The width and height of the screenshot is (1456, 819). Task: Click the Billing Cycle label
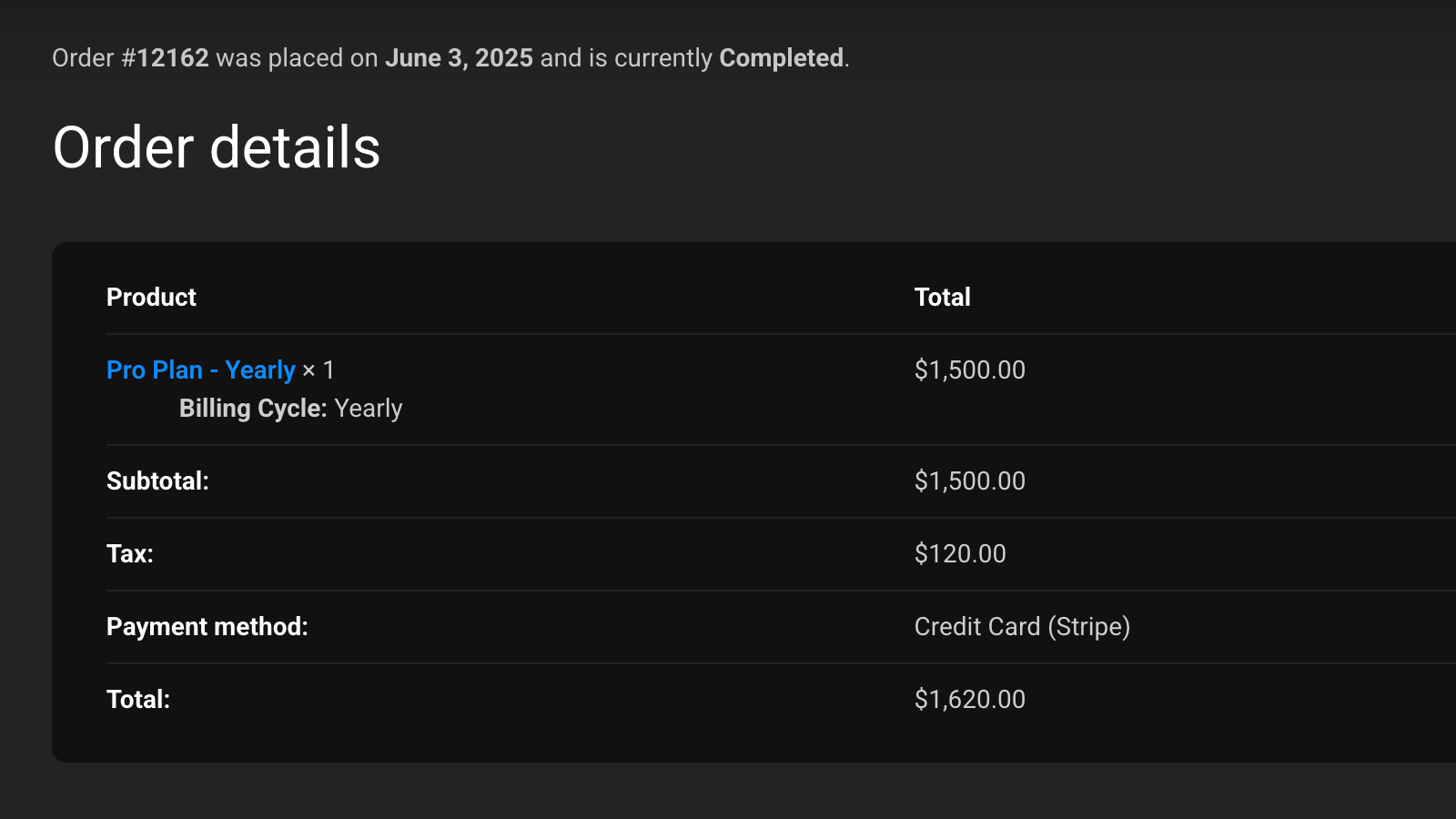click(x=252, y=409)
